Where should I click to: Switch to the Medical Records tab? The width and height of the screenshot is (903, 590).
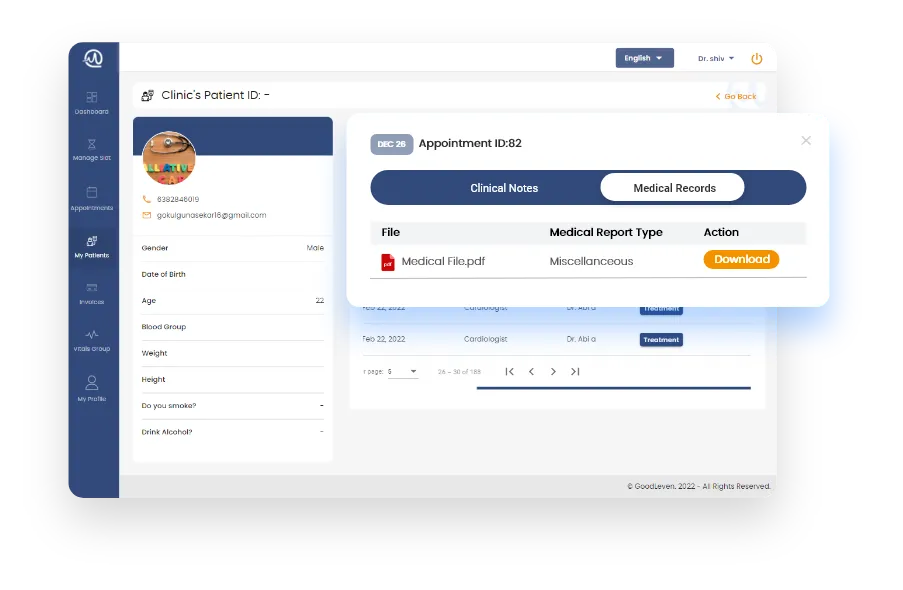672,187
